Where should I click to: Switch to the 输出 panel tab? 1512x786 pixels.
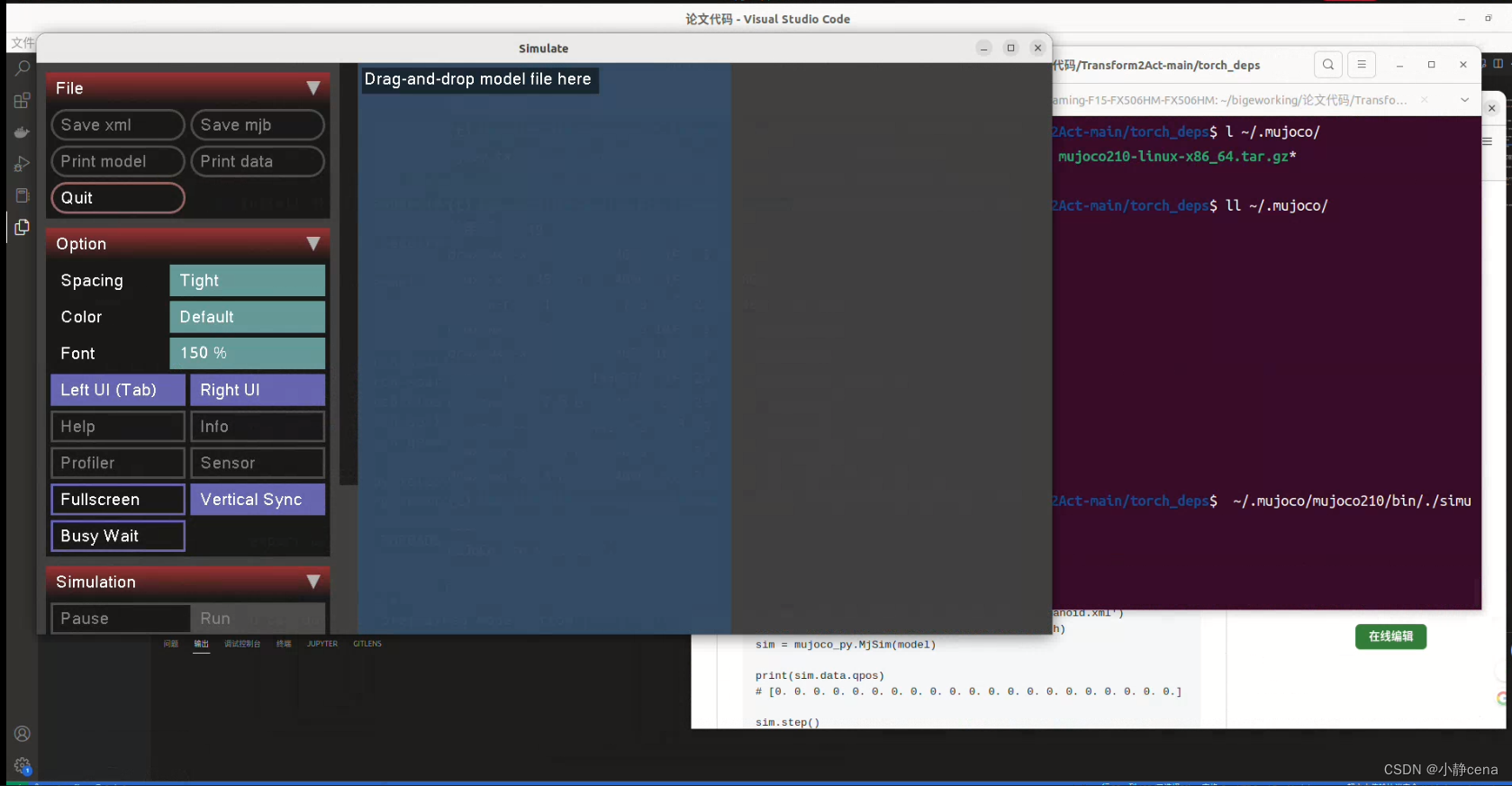tap(202, 644)
